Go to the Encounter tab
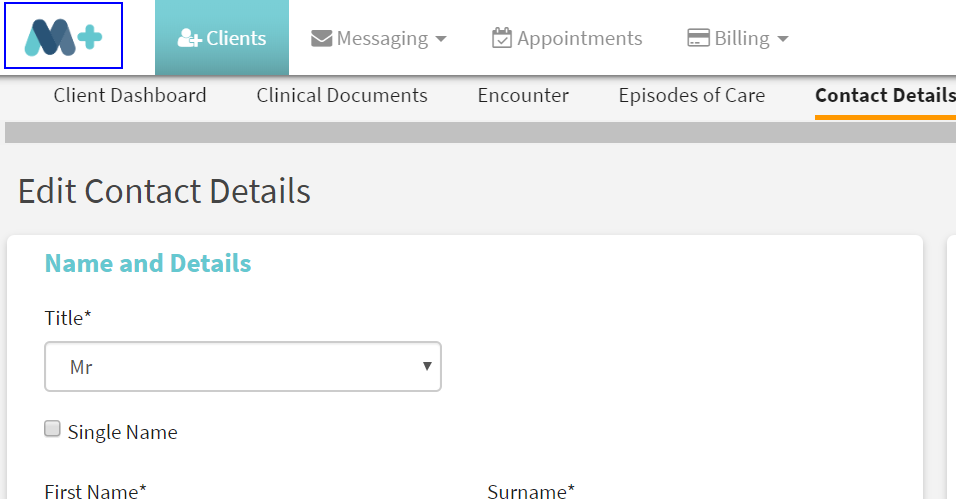The image size is (956, 499). [x=523, y=96]
